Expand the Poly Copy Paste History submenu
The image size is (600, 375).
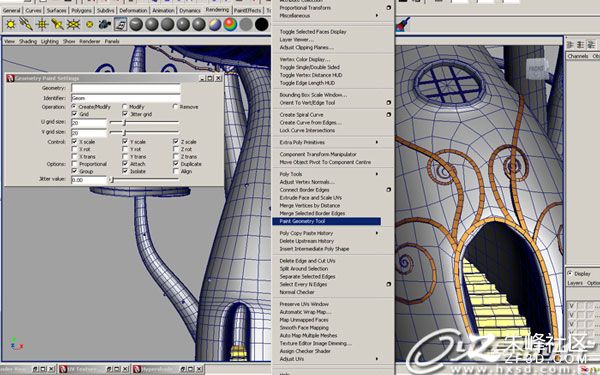[x=377, y=233]
